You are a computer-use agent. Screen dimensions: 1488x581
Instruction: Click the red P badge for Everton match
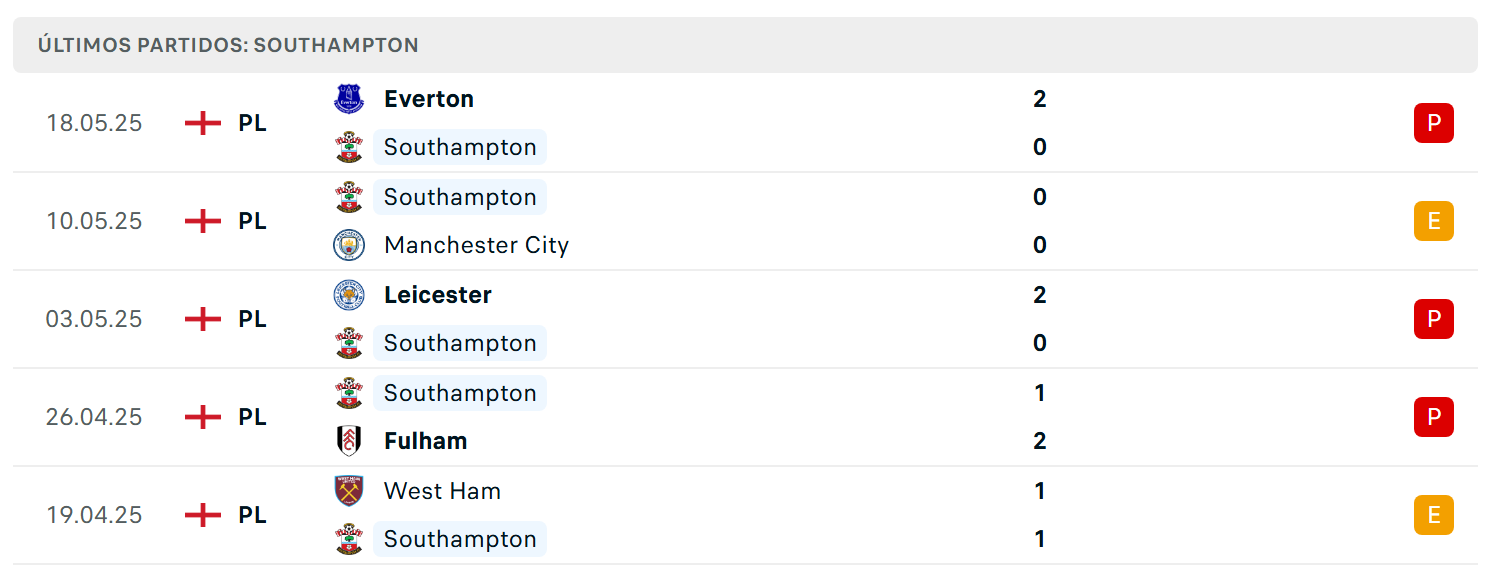1433,123
